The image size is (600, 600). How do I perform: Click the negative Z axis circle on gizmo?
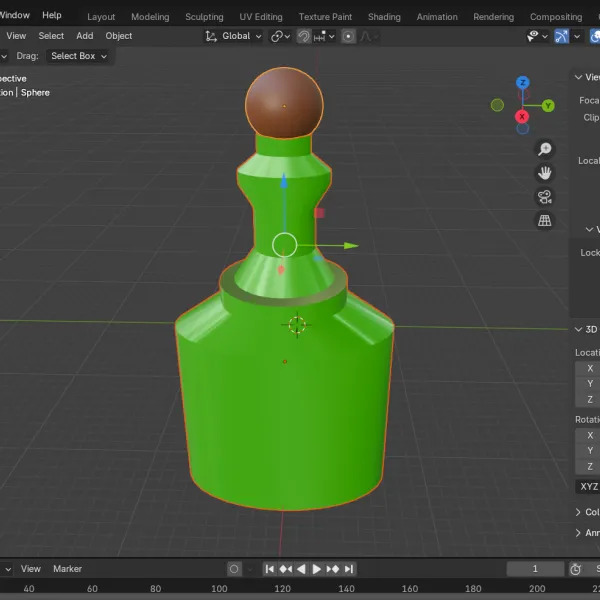pyautogui.click(x=522, y=129)
